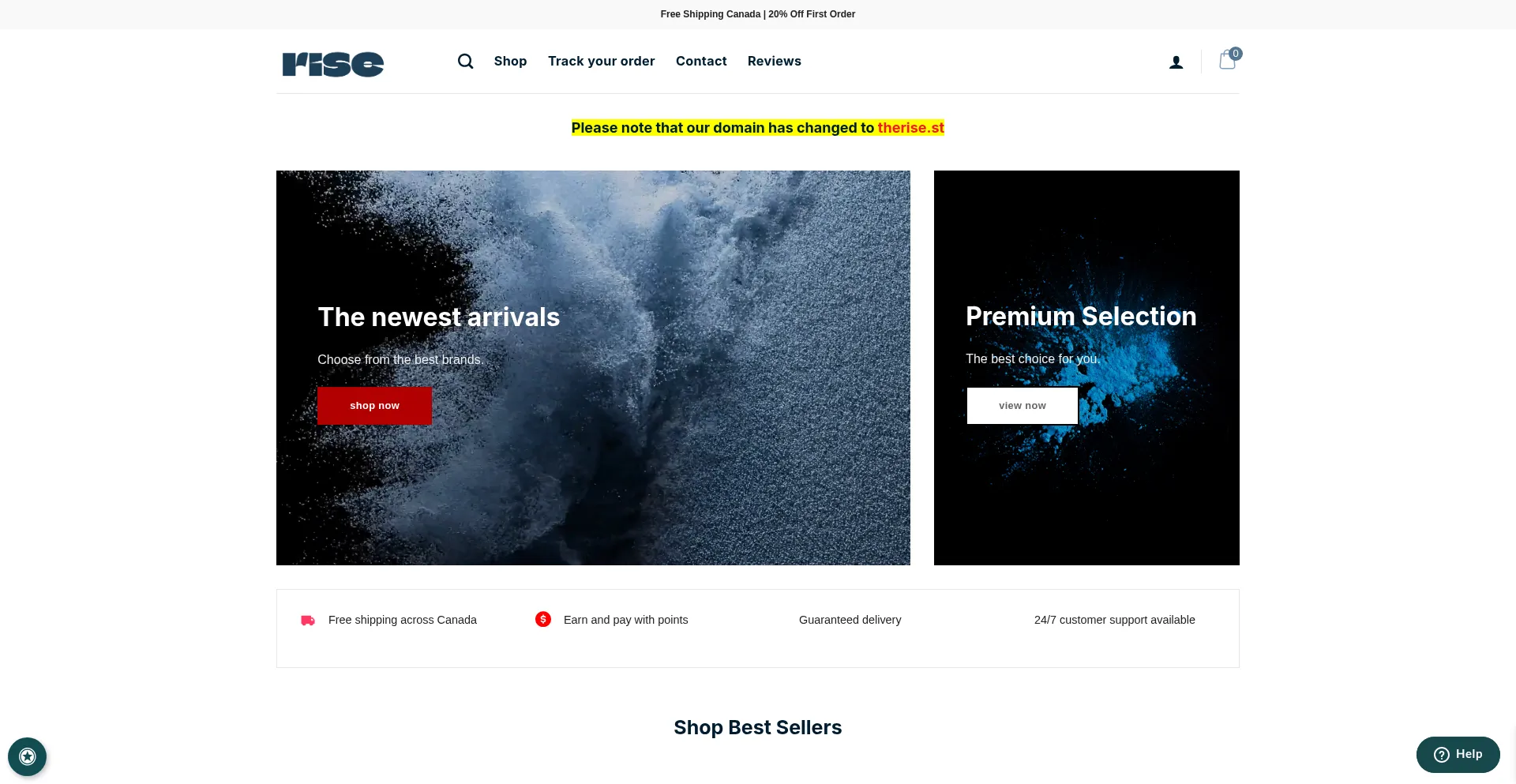Screen dimensions: 1516x784
Task: Click the white view now button
Action: tap(1023, 406)
